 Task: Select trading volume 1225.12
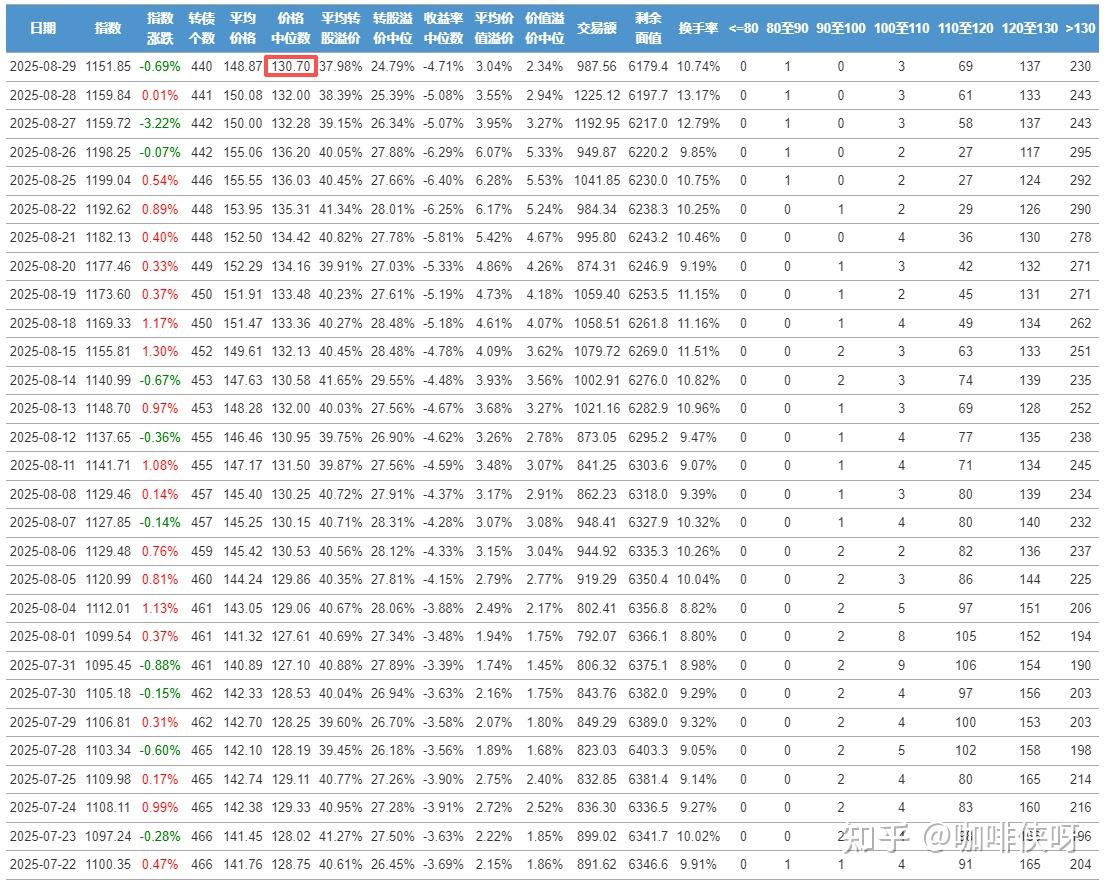(596, 95)
